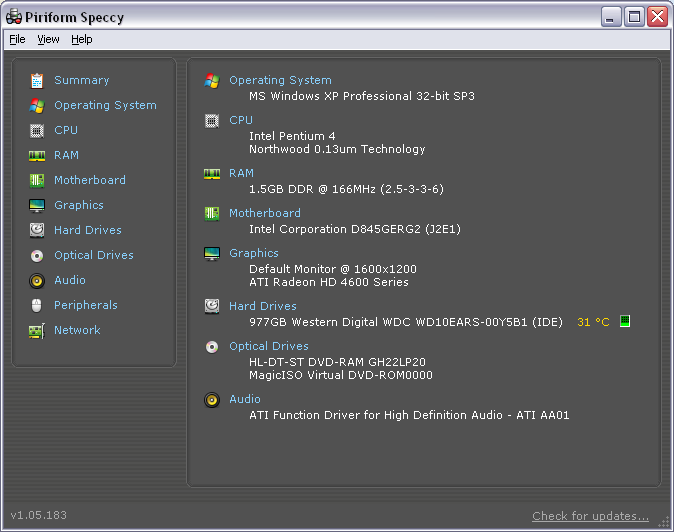
Task: Click the Graphics monitor icon in summary panel
Action: tap(212, 254)
